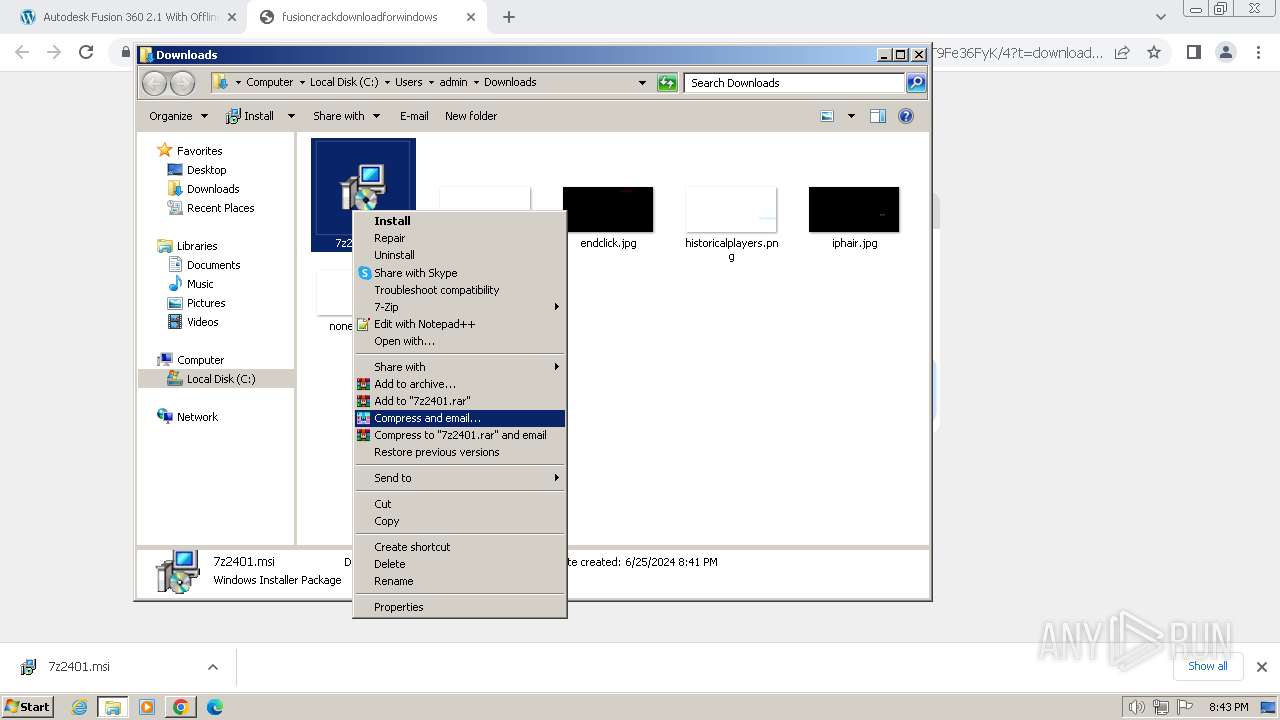Click Users in the address path
The width and height of the screenshot is (1280, 720).
coord(408,82)
